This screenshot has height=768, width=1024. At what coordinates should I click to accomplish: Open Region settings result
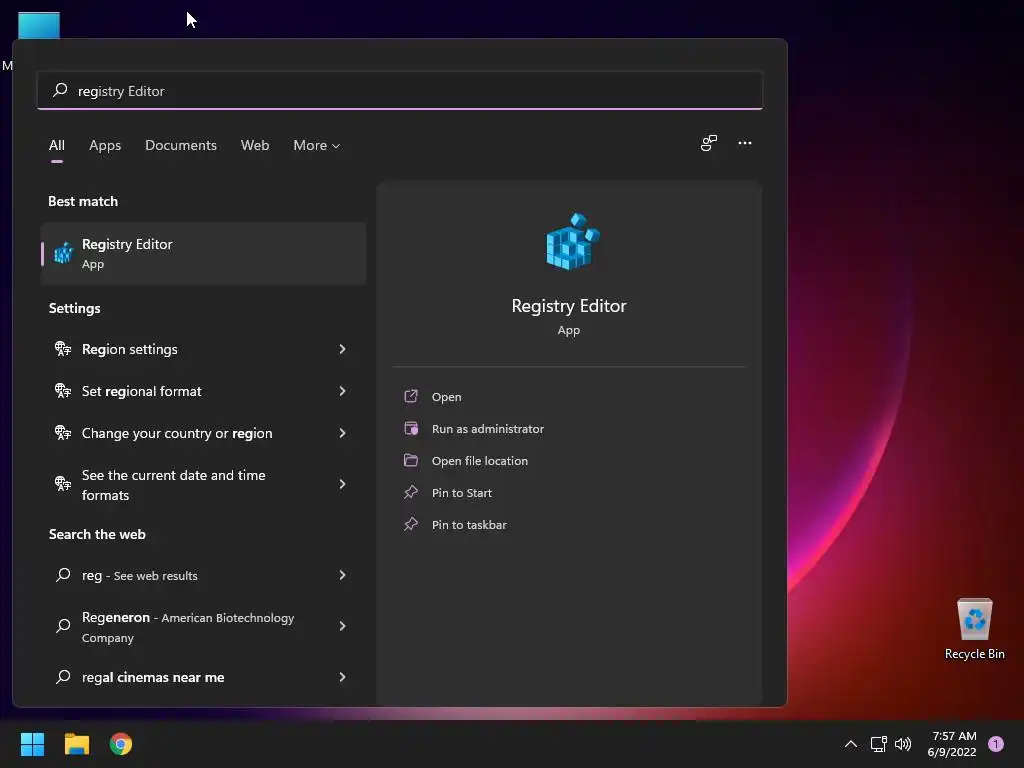point(203,349)
